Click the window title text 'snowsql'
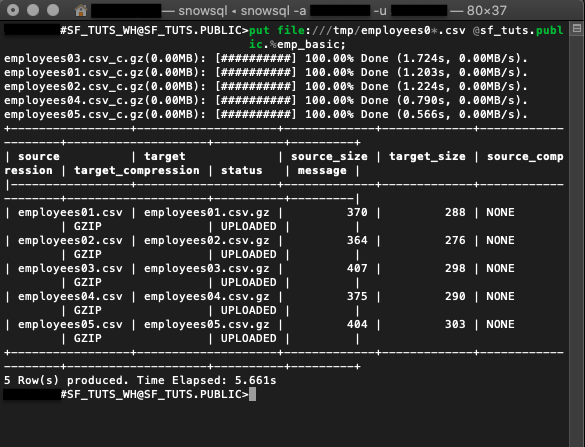The image size is (585, 447). pyautogui.click(x=203, y=10)
